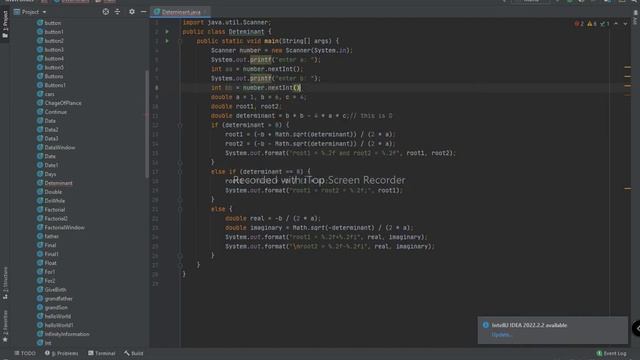Select class Continue in project tree
This screenshot has width=640, height=360.
52,112
